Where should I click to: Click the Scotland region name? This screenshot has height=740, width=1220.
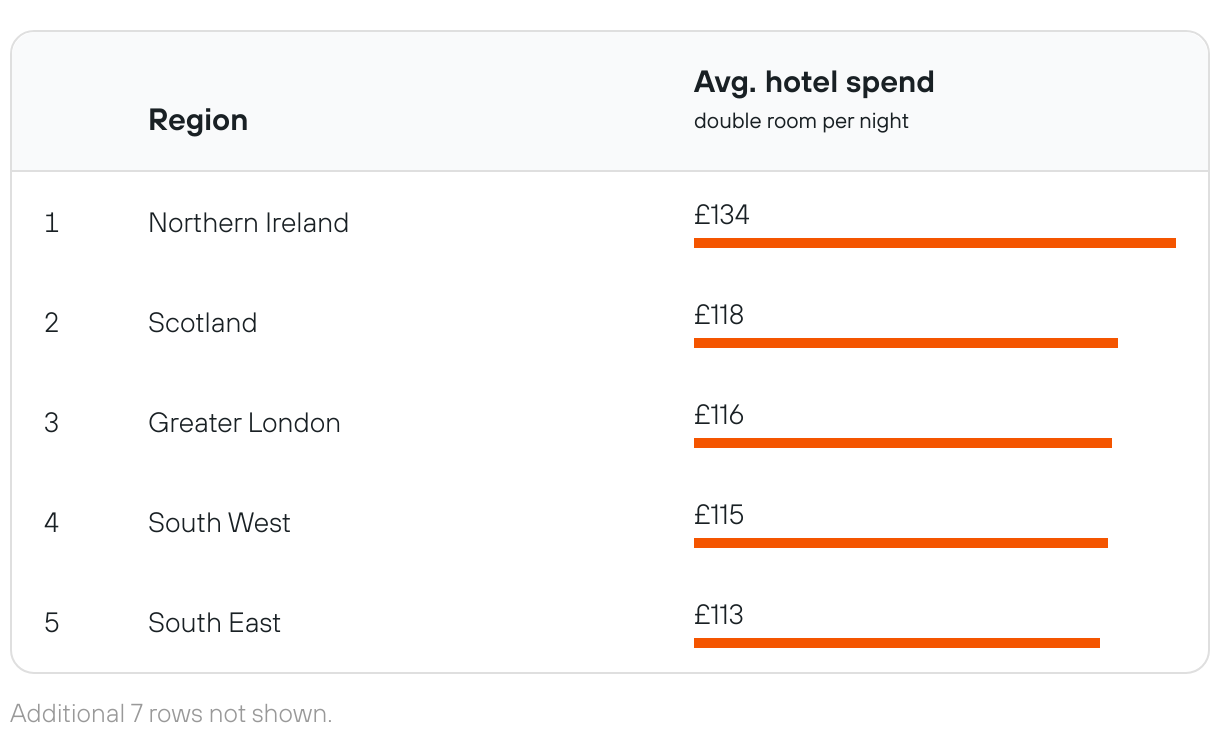(202, 322)
